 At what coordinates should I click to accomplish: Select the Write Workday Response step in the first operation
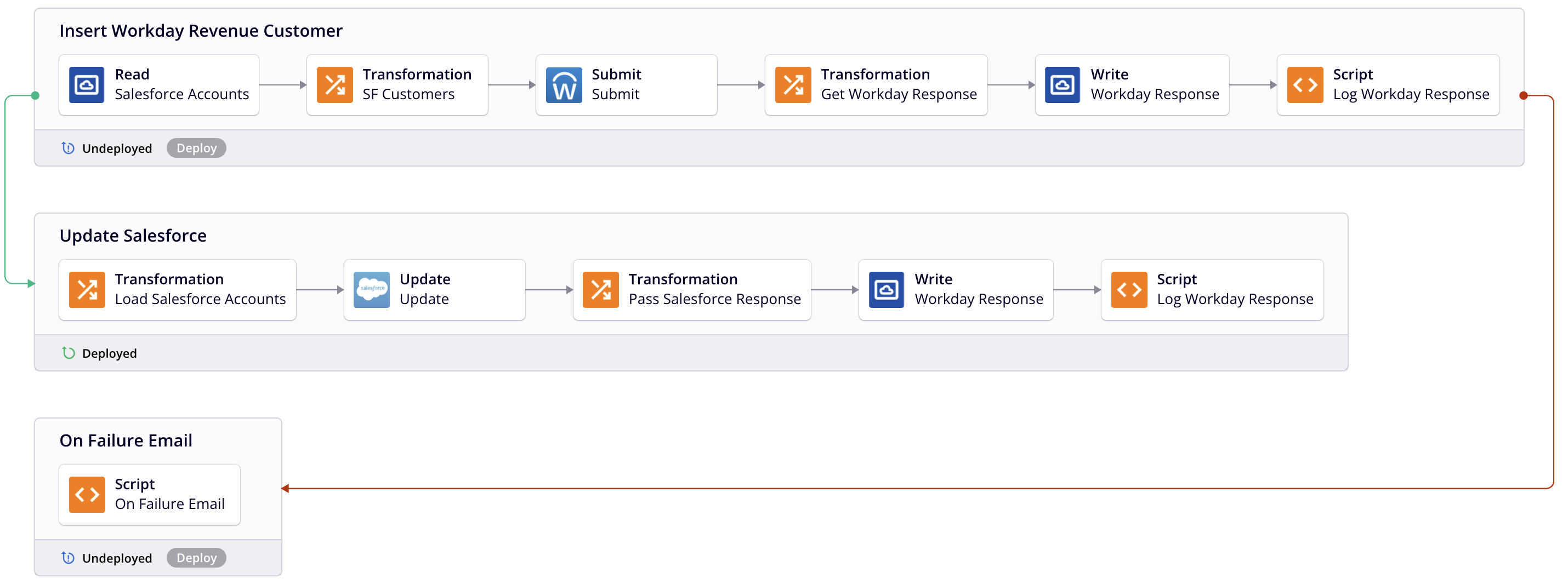point(1132,85)
